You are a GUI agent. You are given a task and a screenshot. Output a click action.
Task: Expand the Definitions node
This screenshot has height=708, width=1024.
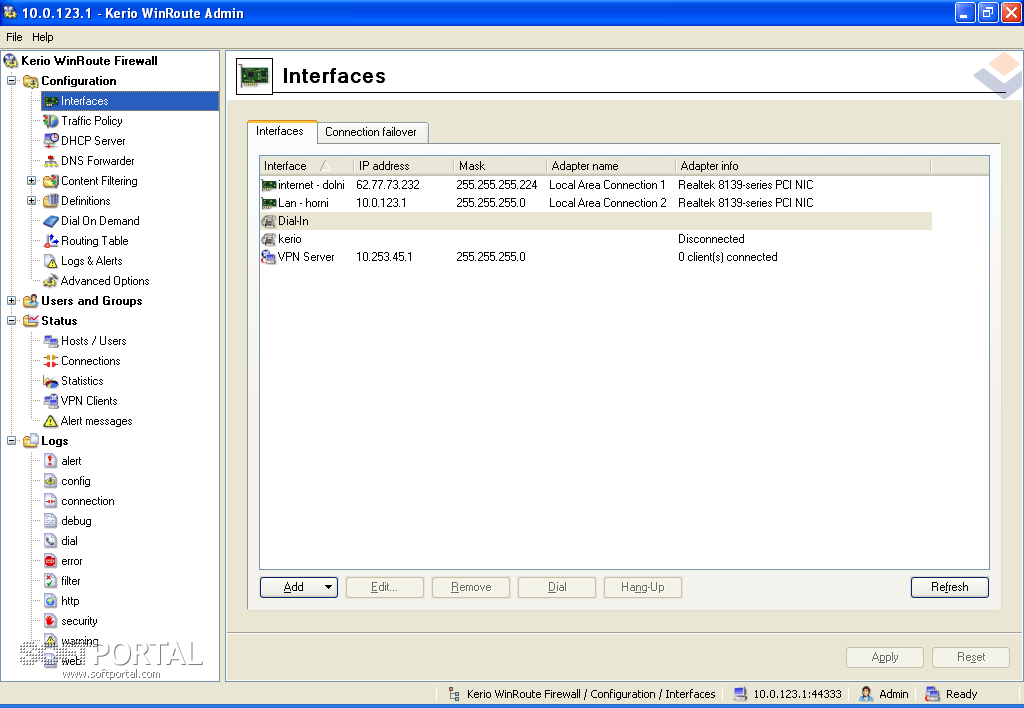[x=31, y=201]
